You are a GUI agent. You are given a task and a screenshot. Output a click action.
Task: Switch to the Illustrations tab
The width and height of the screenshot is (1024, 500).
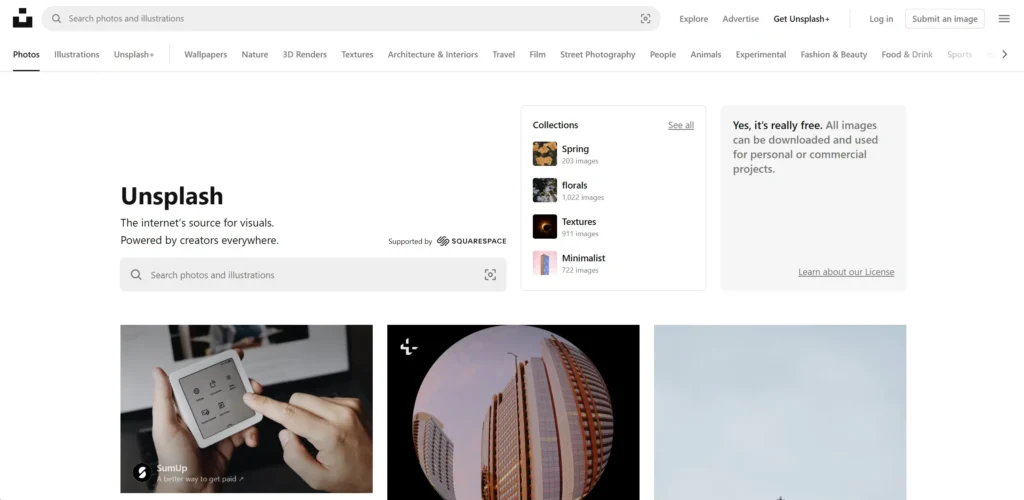click(x=77, y=55)
